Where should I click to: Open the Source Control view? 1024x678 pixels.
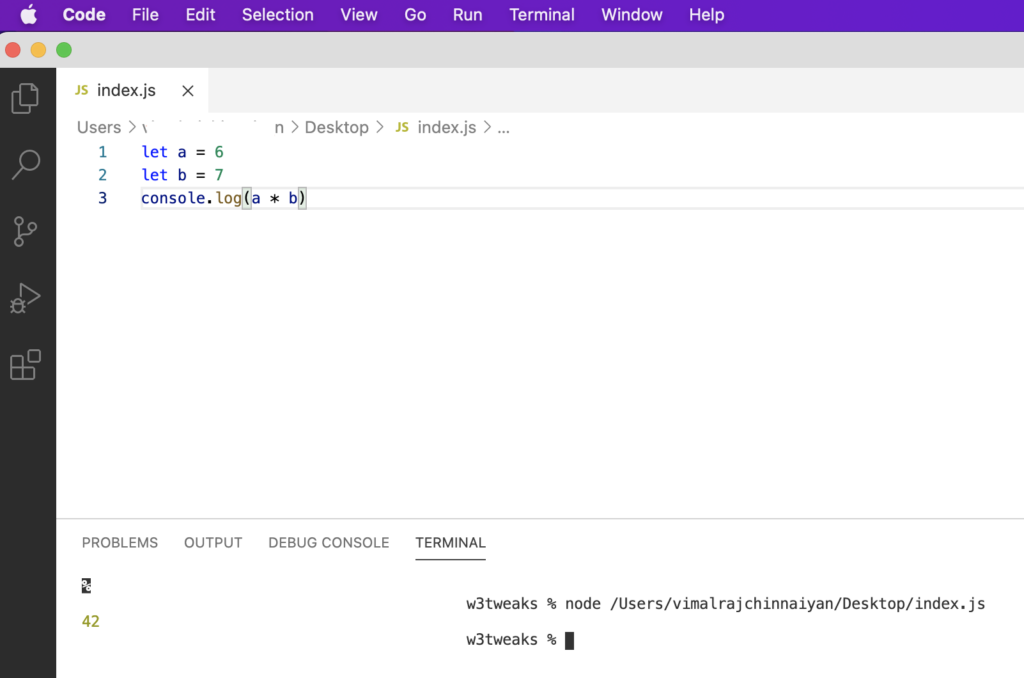(25, 231)
